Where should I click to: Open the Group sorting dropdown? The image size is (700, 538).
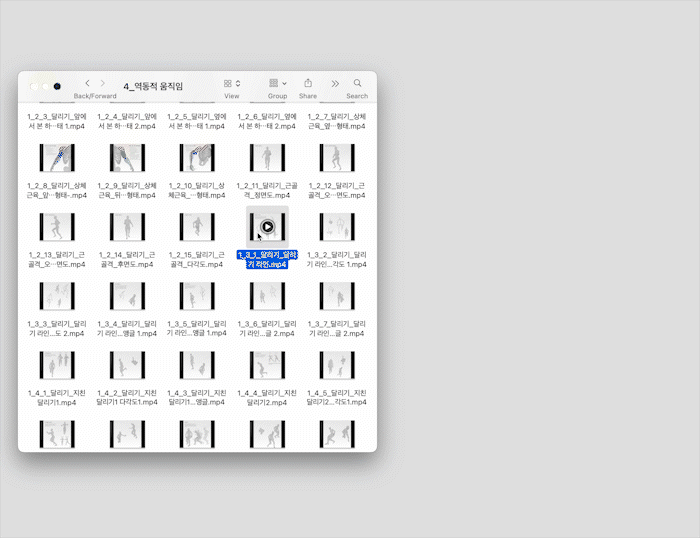[277, 83]
